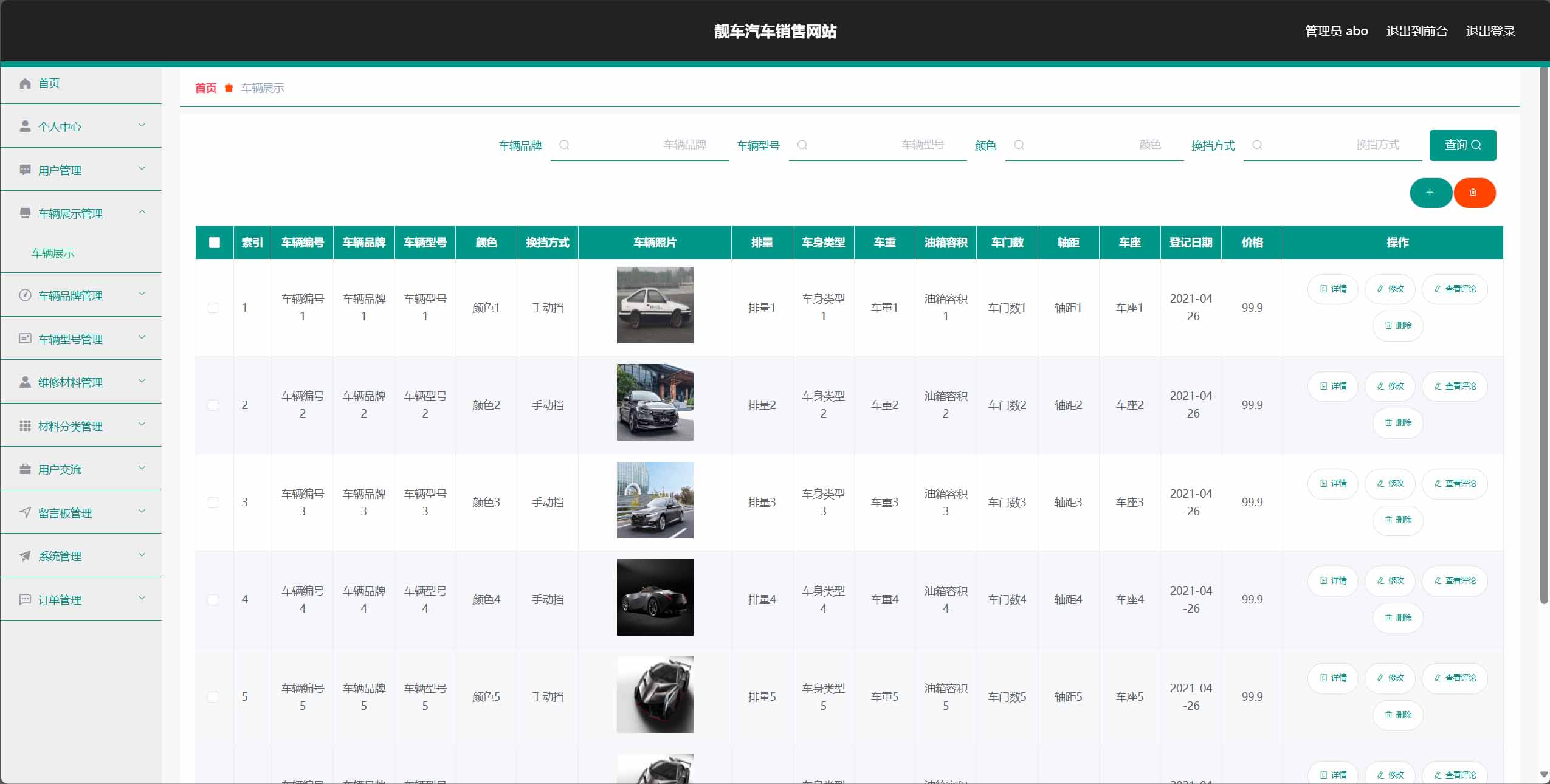The width and height of the screenshot is (1550, 784).
Task: Click 退出登录 in the header
Action: pyautogui.click(x=1490, y=31)
